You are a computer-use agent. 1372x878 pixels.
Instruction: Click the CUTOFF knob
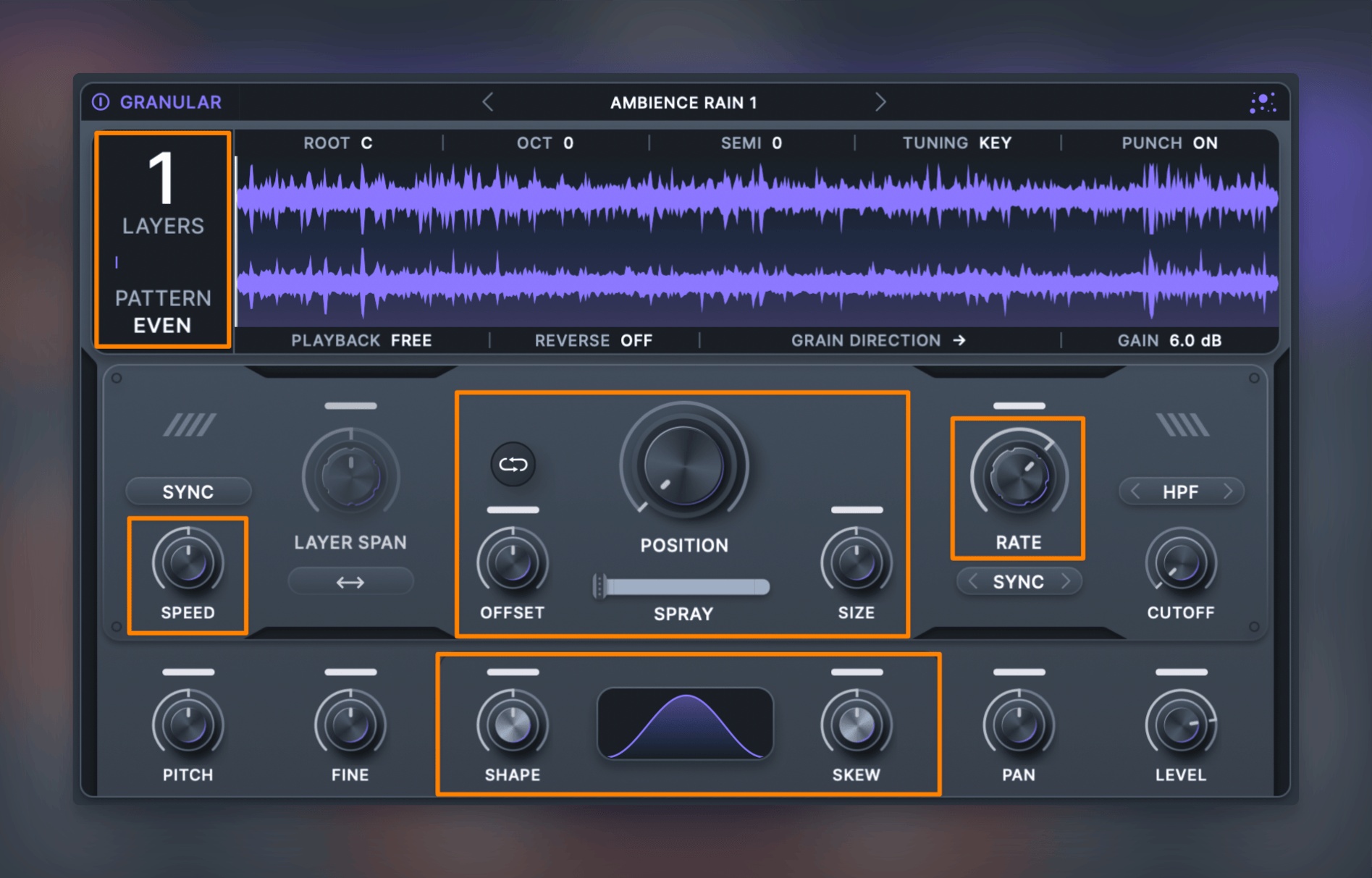click(1181, 562)
